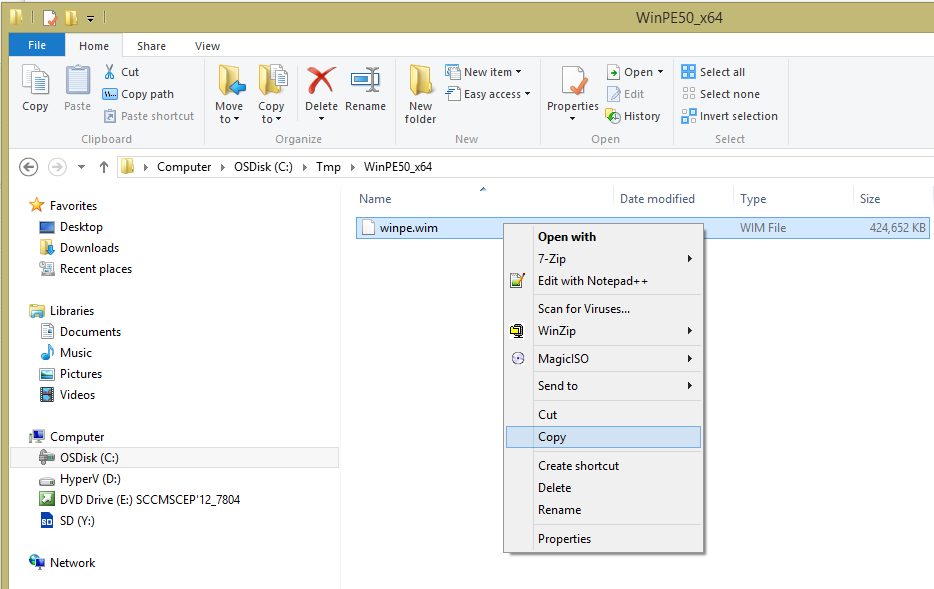Viewport: 934px width, 589px height.
Task: Click the Rename icon in Organize group
Action: tap(365, 80)
